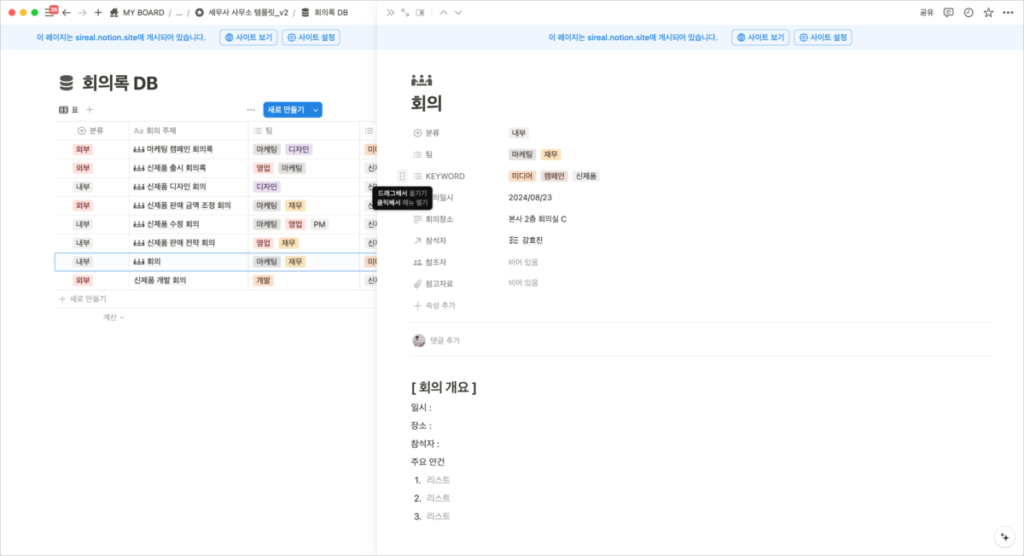The image size is (1024, 556).
Task: Click the 디자인 tag in 신제품 디자인 회의 row
Action: 267,187
